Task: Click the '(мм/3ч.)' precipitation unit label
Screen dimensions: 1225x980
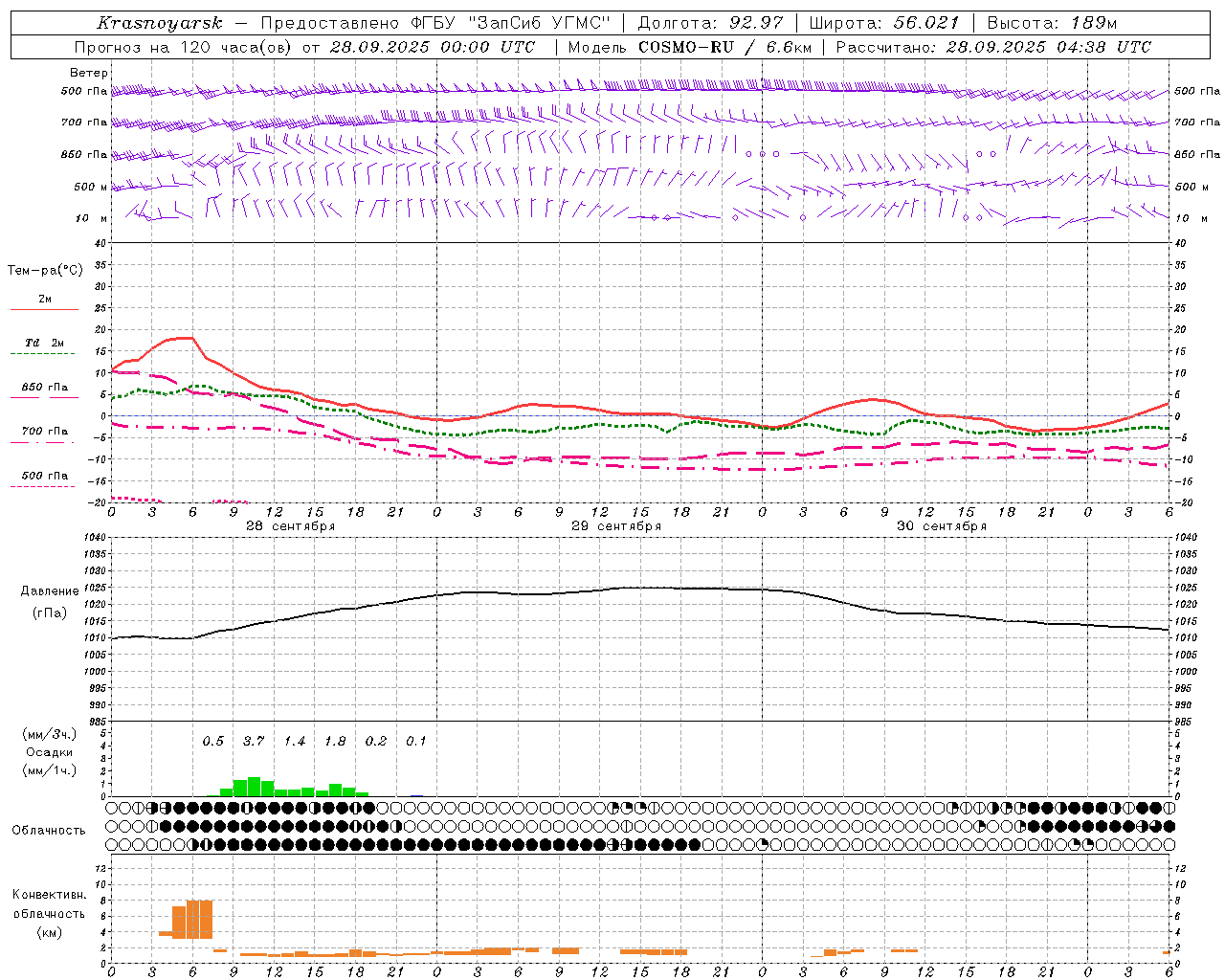Action: click(x=49, y=734)
